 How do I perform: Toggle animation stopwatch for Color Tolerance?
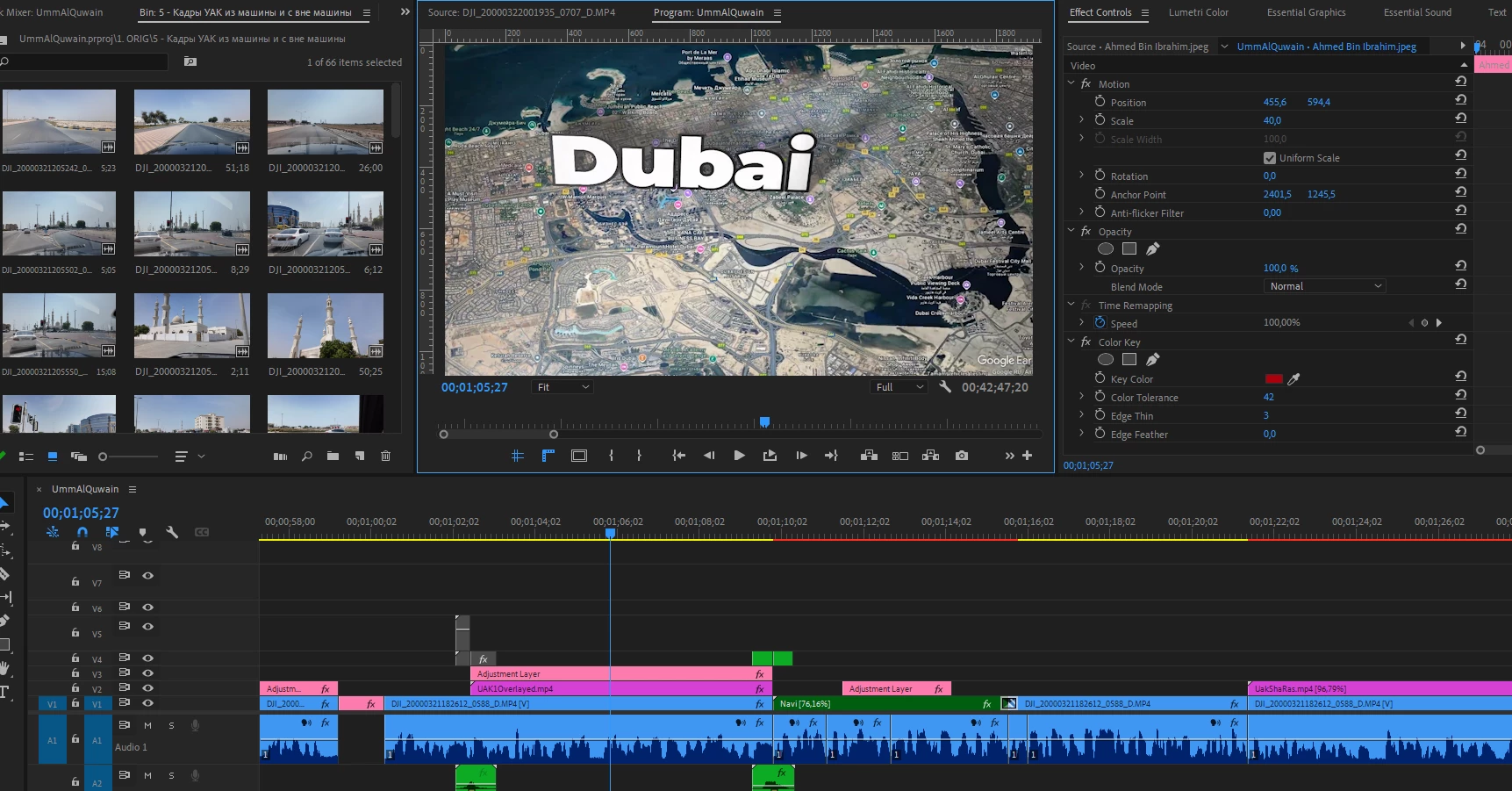click(x=1100, y=396)
